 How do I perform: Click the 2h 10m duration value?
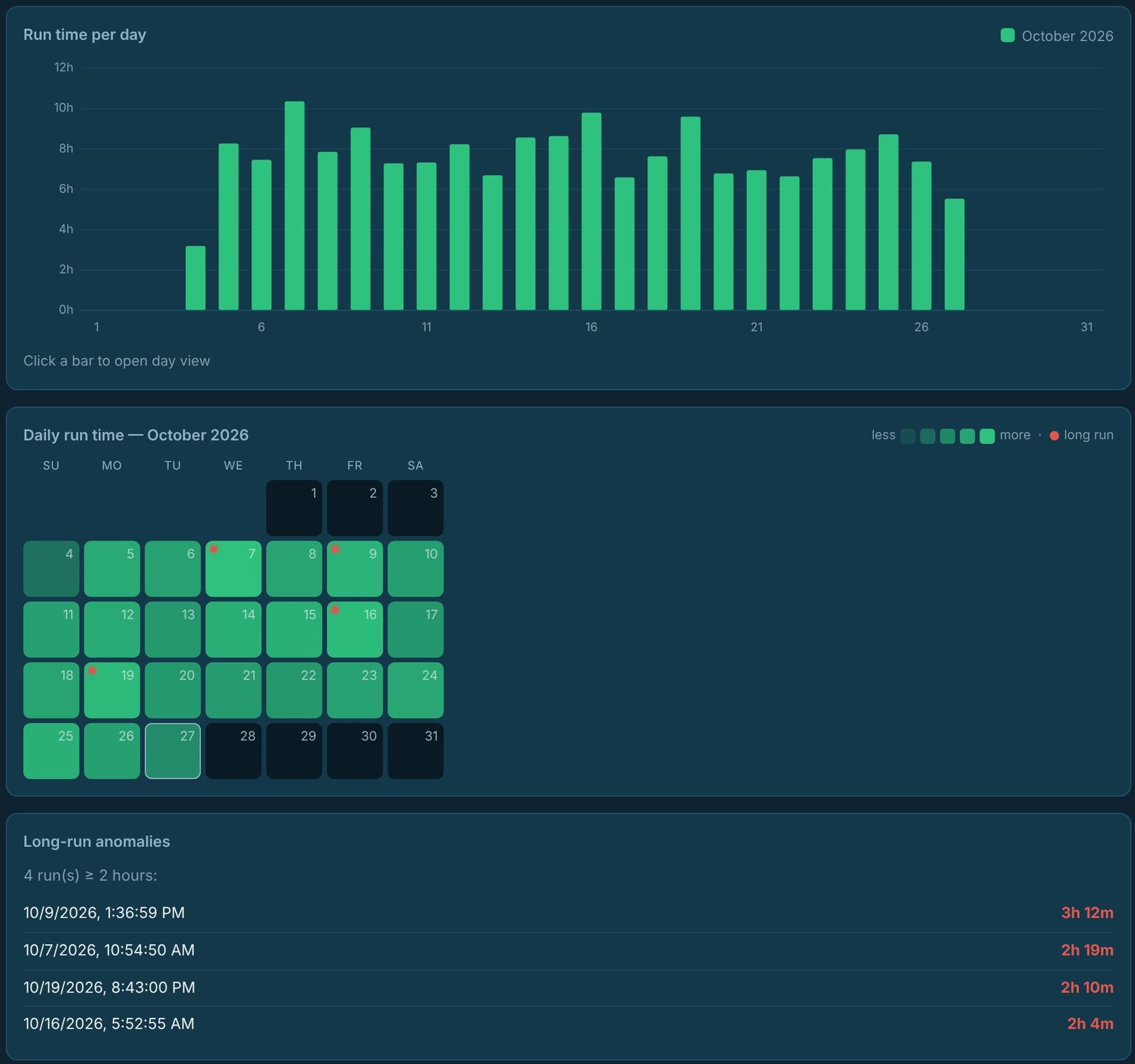click(x=1087, y=987)
